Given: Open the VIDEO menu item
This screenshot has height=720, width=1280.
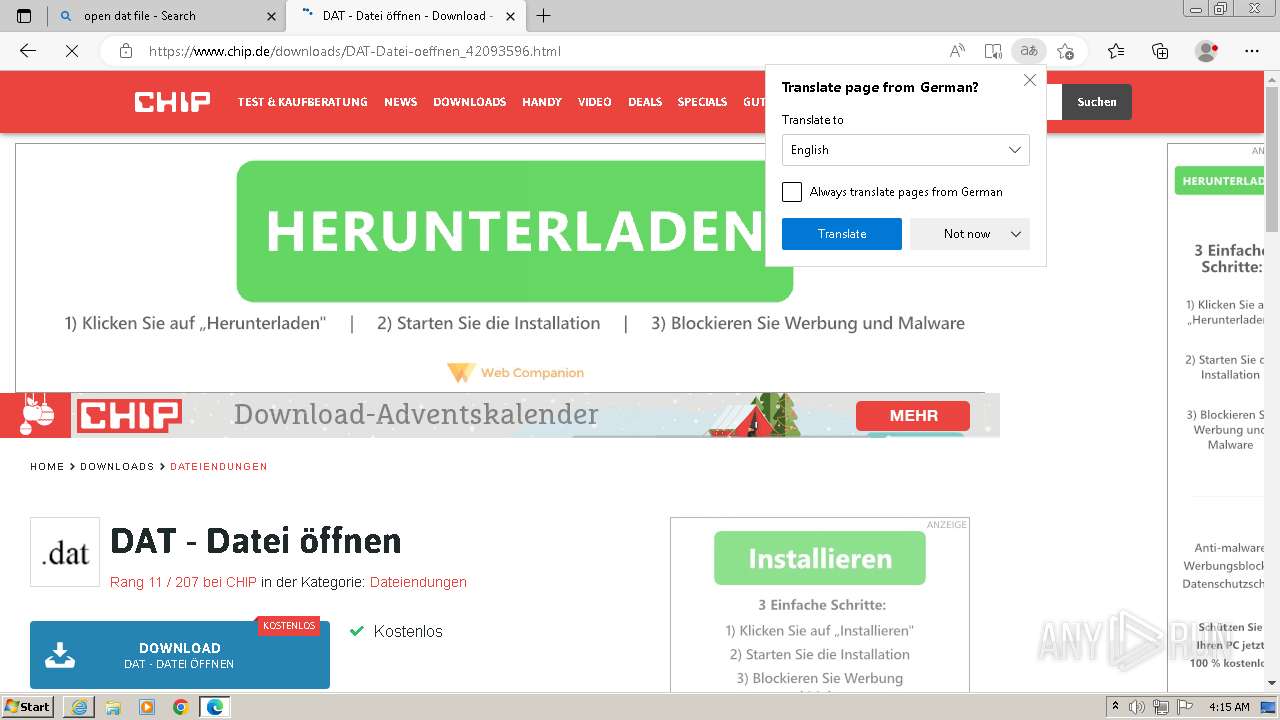Looking at the screenshot, I should click(x=595, y=102).
